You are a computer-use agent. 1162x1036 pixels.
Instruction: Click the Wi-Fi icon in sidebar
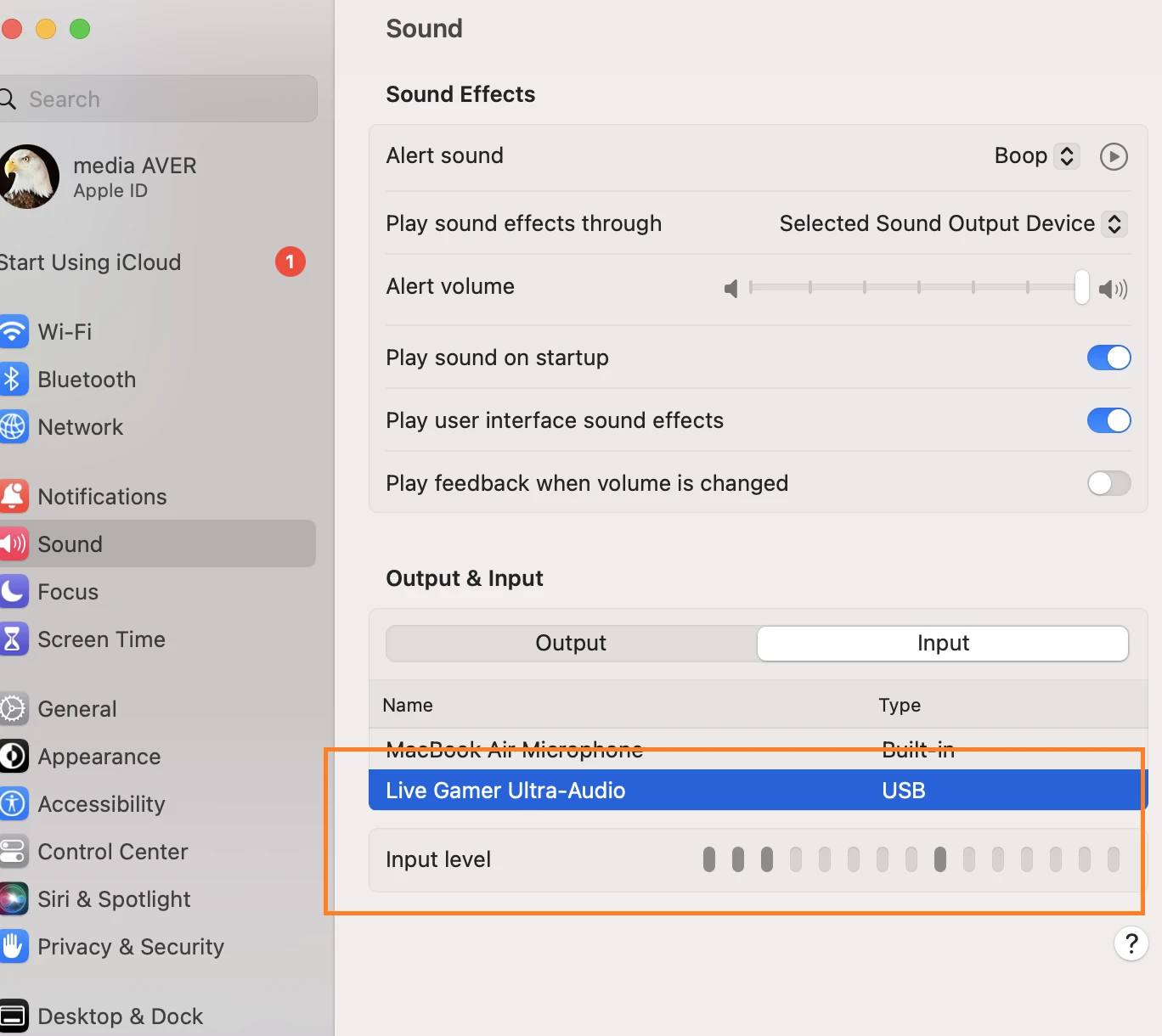(13, 331)
